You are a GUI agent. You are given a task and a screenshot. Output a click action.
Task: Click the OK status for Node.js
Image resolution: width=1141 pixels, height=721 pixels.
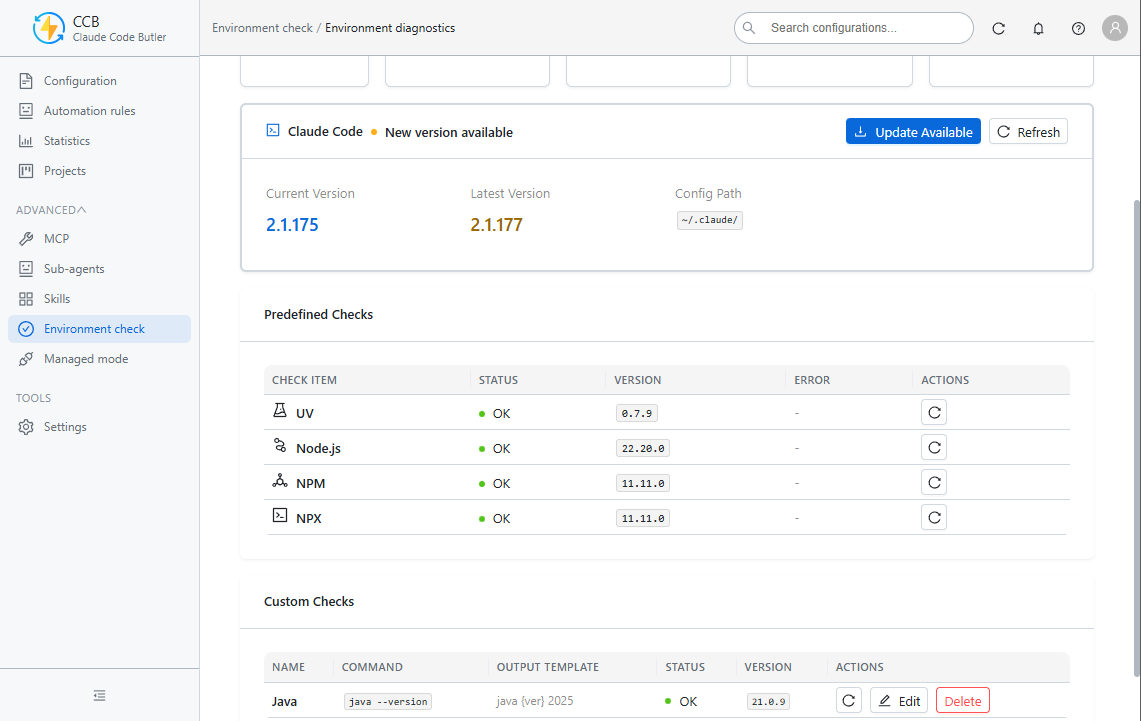tap(495, 448)
